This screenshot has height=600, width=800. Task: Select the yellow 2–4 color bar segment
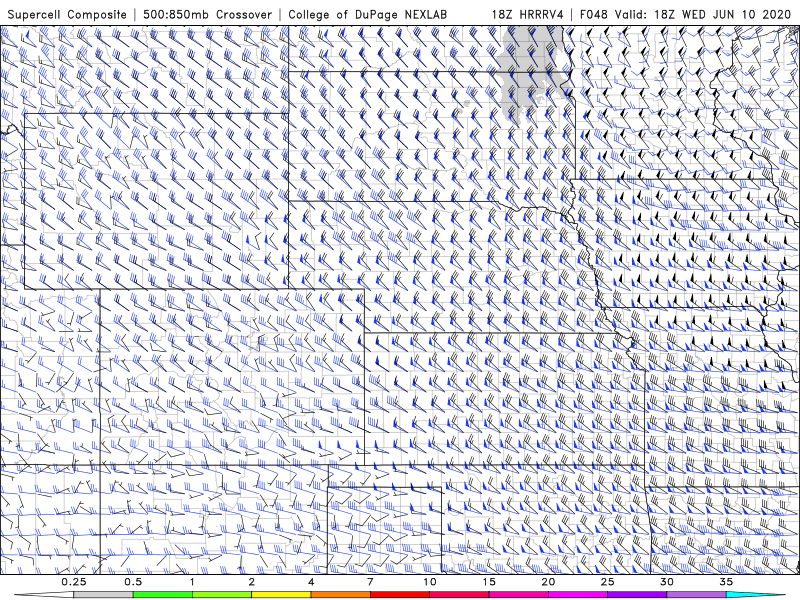(281, 595)
